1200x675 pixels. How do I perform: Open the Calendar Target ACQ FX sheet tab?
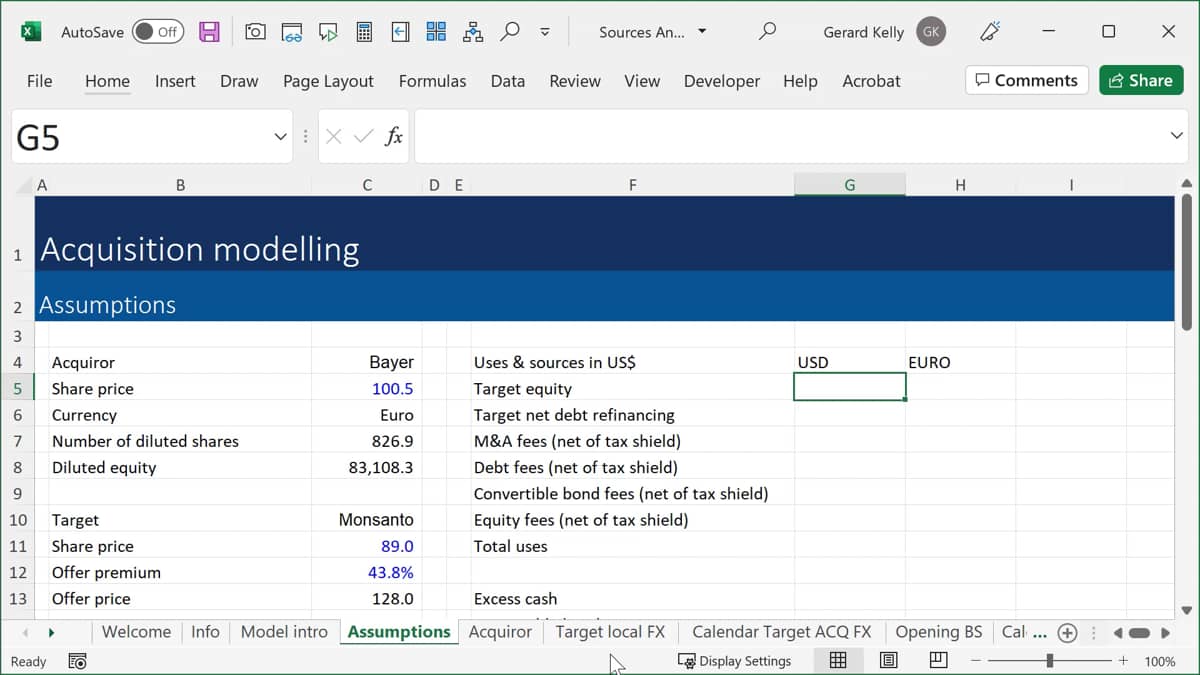(782, 632)
